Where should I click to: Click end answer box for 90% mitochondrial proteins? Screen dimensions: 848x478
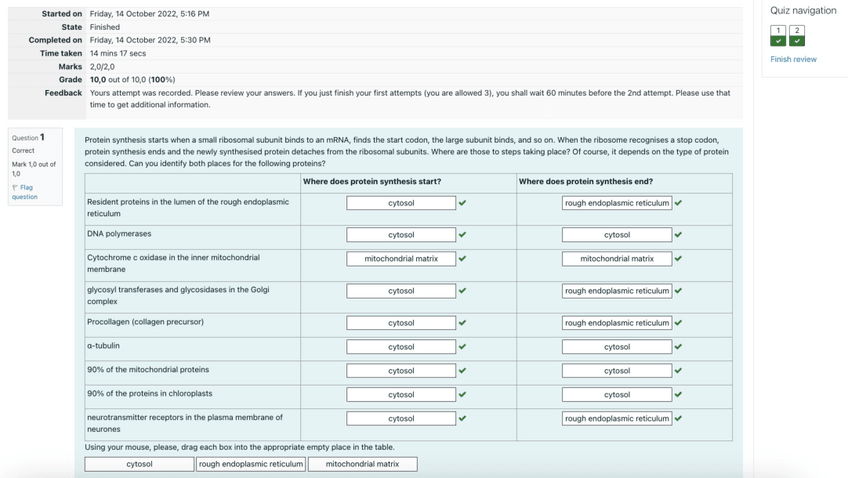pos(616,371)
